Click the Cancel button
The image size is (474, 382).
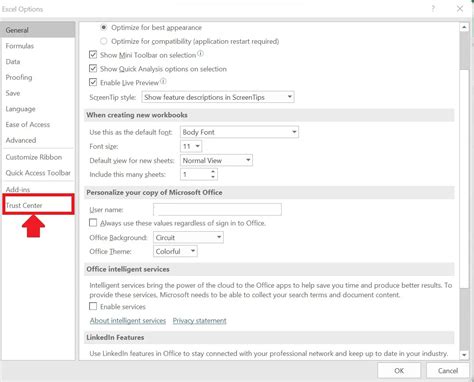click(448, 371)
